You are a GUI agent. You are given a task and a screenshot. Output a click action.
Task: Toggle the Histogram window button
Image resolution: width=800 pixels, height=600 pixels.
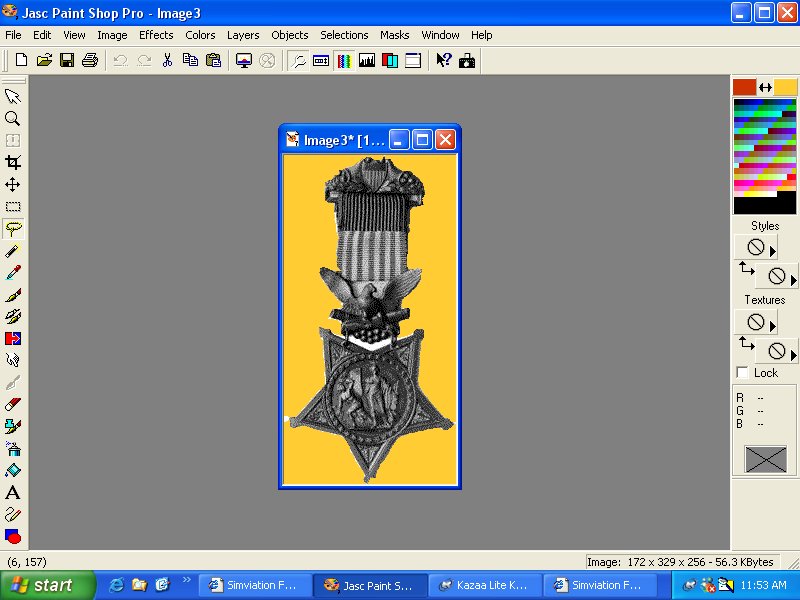coord(366,60)
